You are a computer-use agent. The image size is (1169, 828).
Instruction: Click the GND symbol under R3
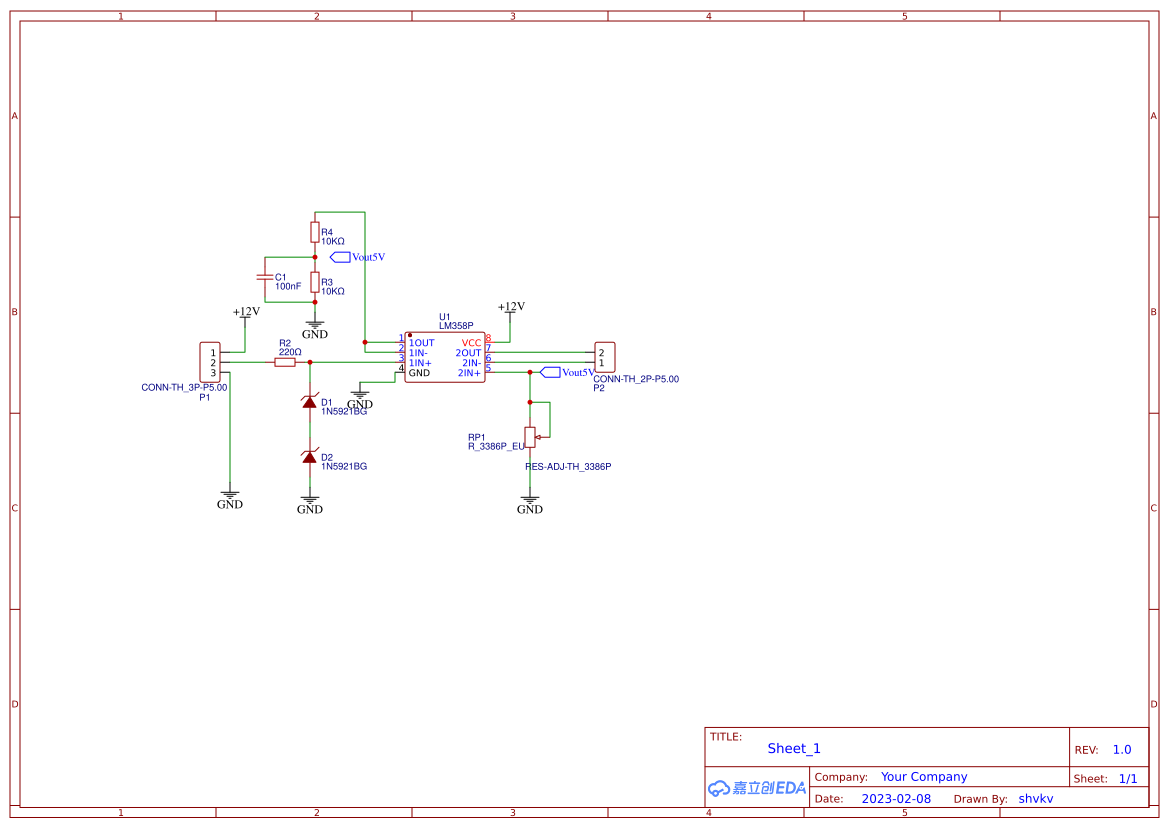(x=315, y=326)
